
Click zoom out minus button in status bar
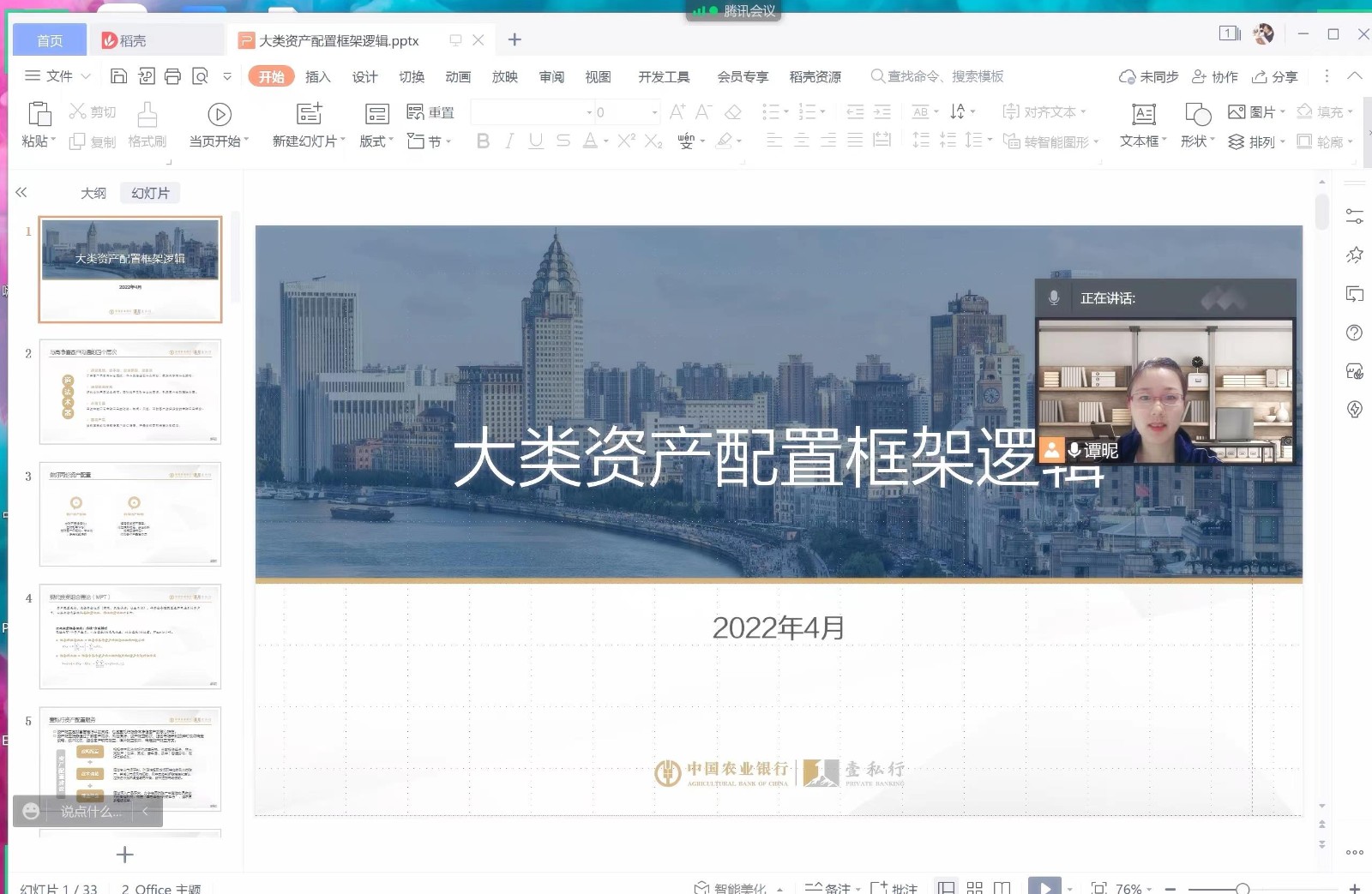[1170, 889]
